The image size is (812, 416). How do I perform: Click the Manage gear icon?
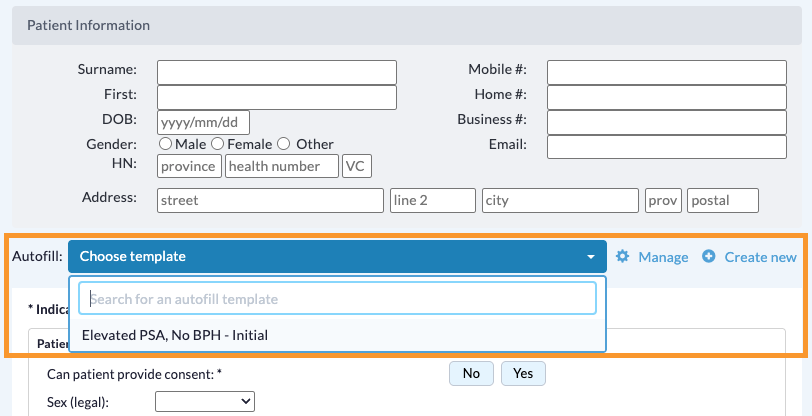[x=622, y=256]
